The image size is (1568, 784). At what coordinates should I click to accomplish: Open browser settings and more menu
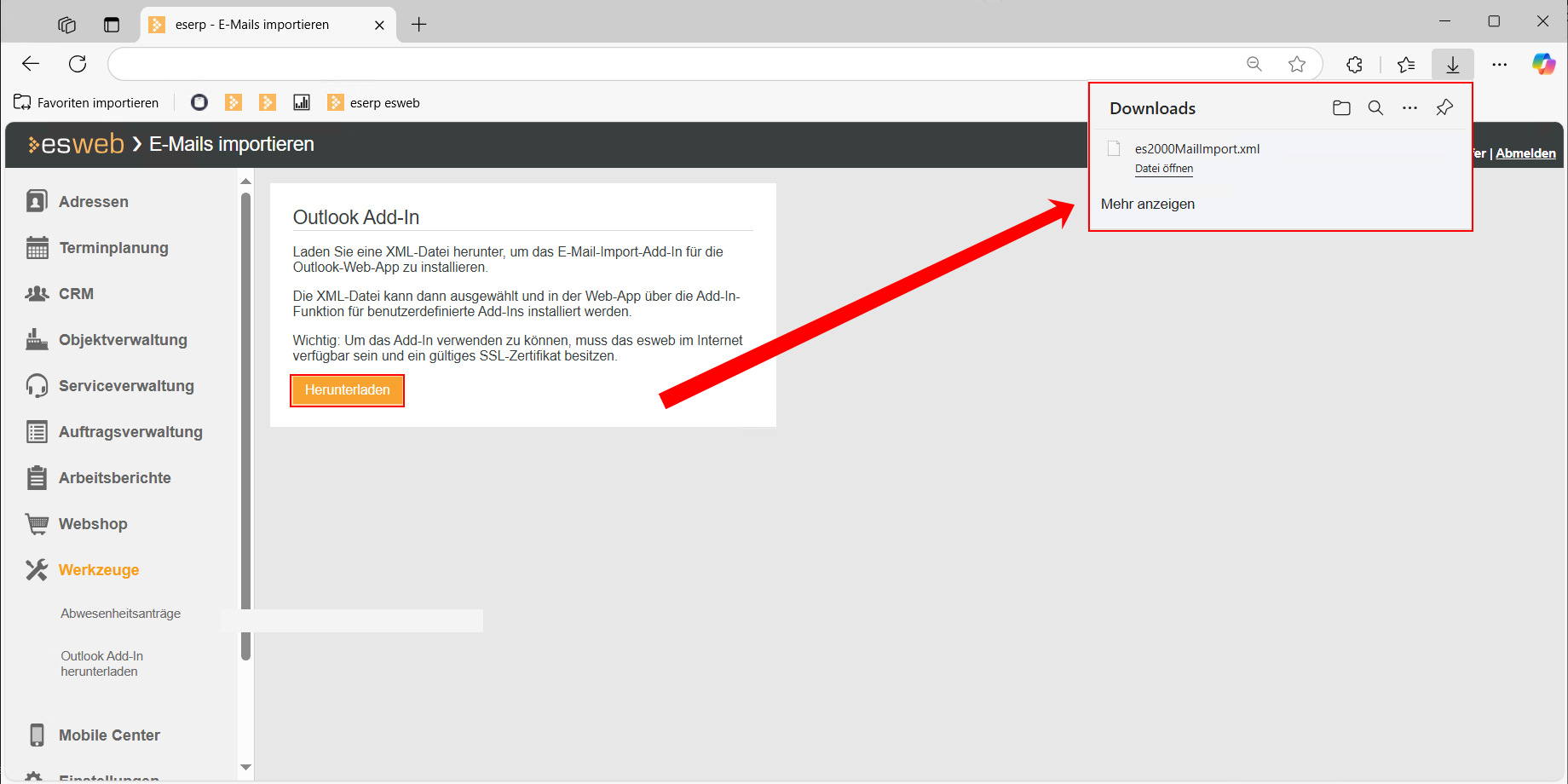pyautogui.click(x=1500, y=64)
